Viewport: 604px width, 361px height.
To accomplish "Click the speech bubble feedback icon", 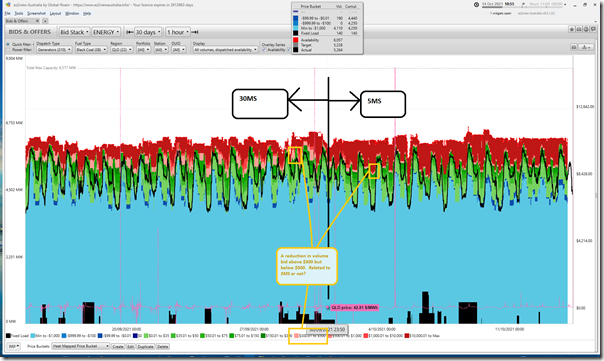I will pos(593,29).
